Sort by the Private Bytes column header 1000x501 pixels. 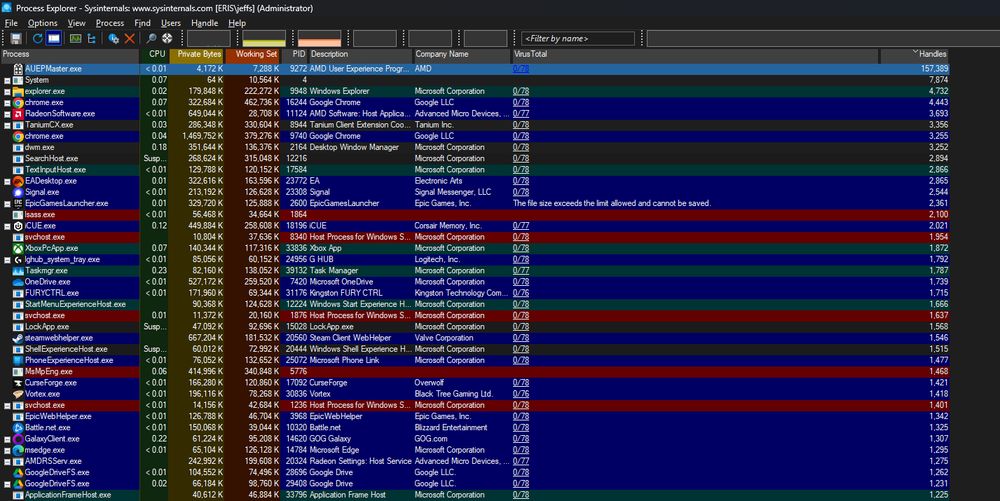click(196, 54)
